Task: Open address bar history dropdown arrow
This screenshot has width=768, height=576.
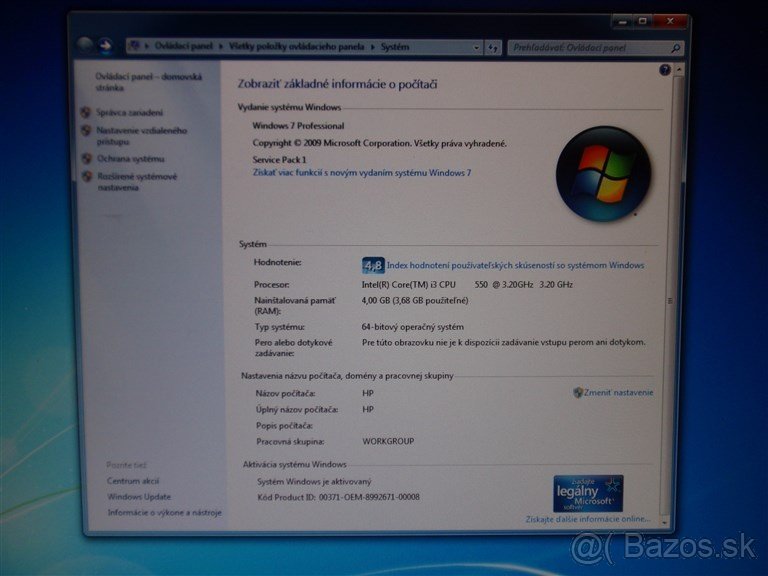Action: (476, 48)
